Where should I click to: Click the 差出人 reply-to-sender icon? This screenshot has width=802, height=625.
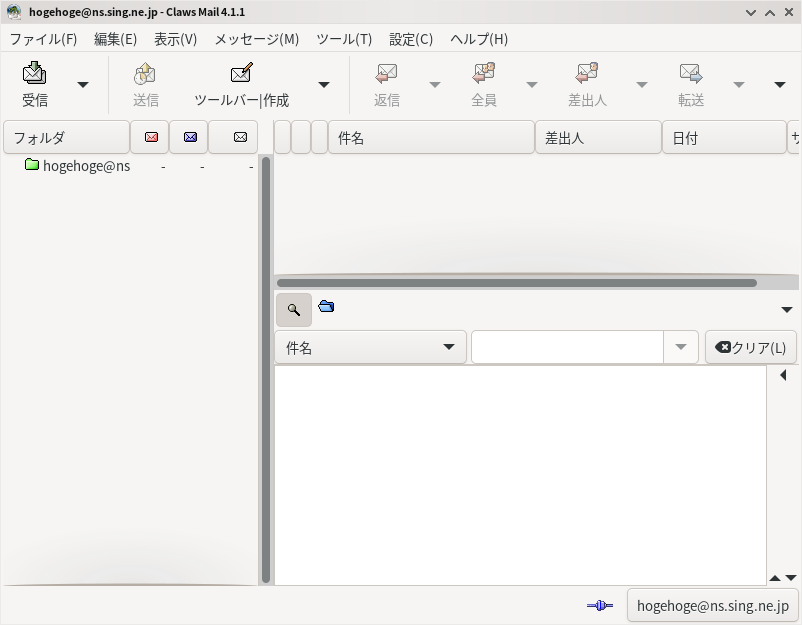[x=587, y=73]
